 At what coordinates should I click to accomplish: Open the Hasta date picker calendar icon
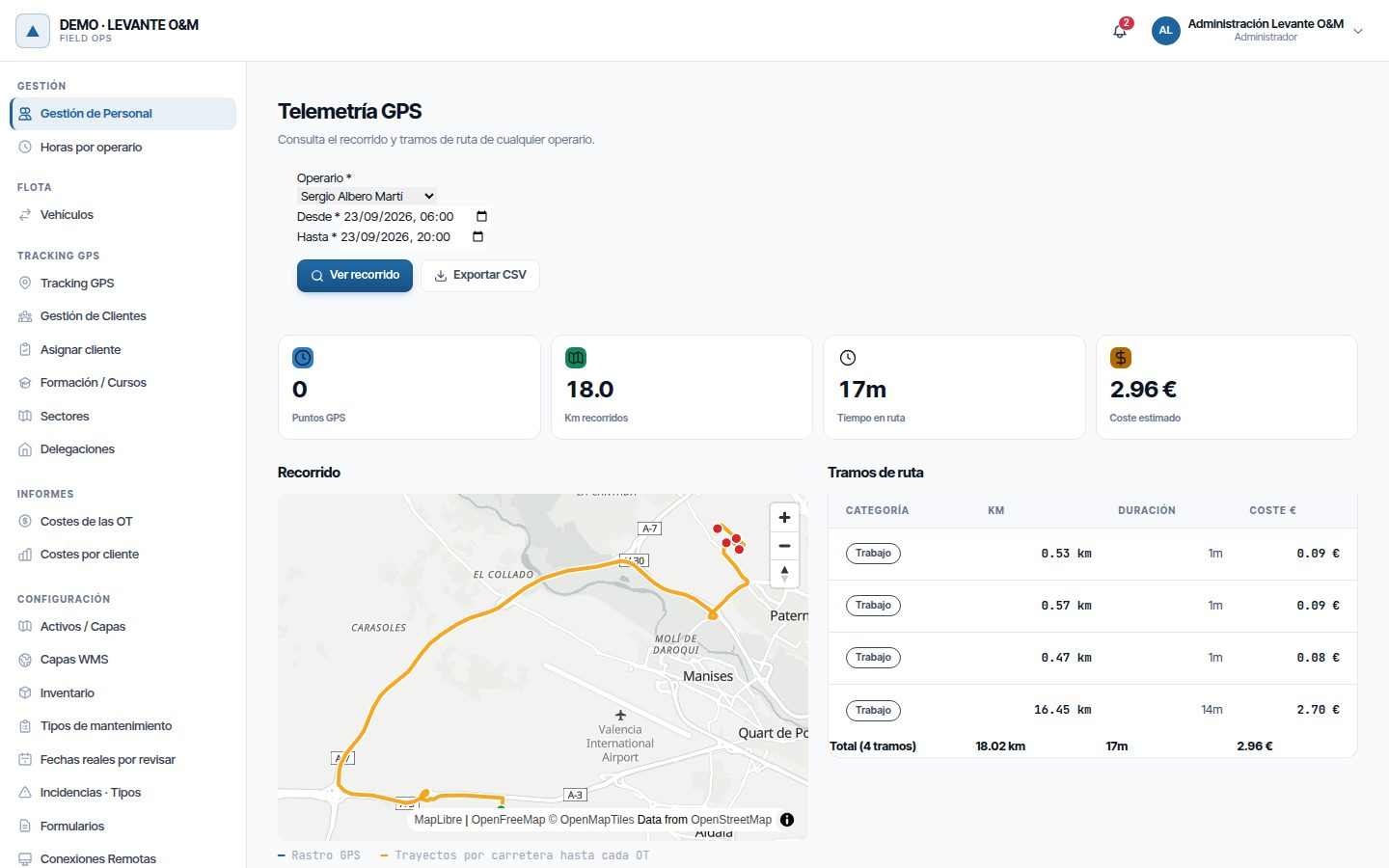[477, 237]
